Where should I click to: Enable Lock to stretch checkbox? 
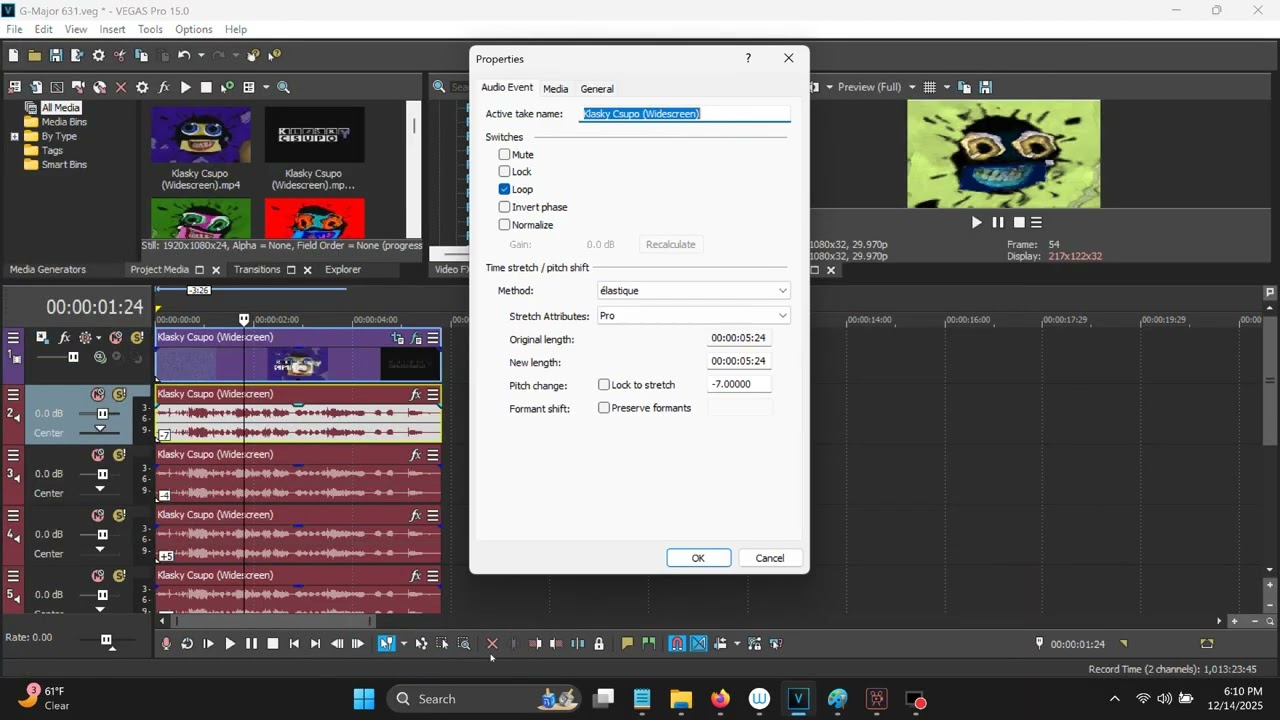click(604, 385)
